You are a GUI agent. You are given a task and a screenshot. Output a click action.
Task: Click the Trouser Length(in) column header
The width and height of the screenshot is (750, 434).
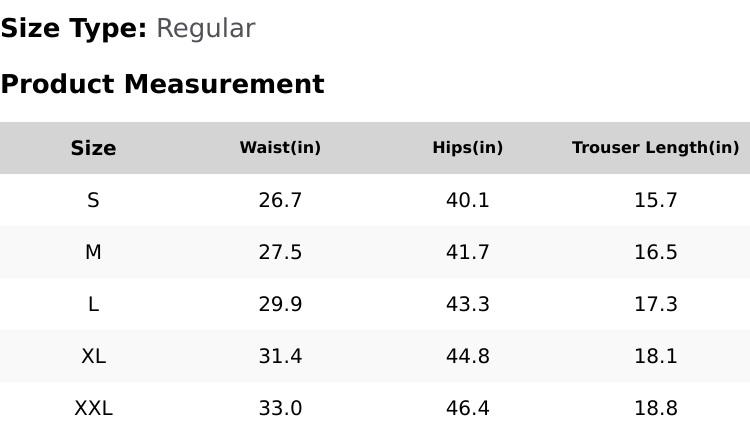pos(655,148)
